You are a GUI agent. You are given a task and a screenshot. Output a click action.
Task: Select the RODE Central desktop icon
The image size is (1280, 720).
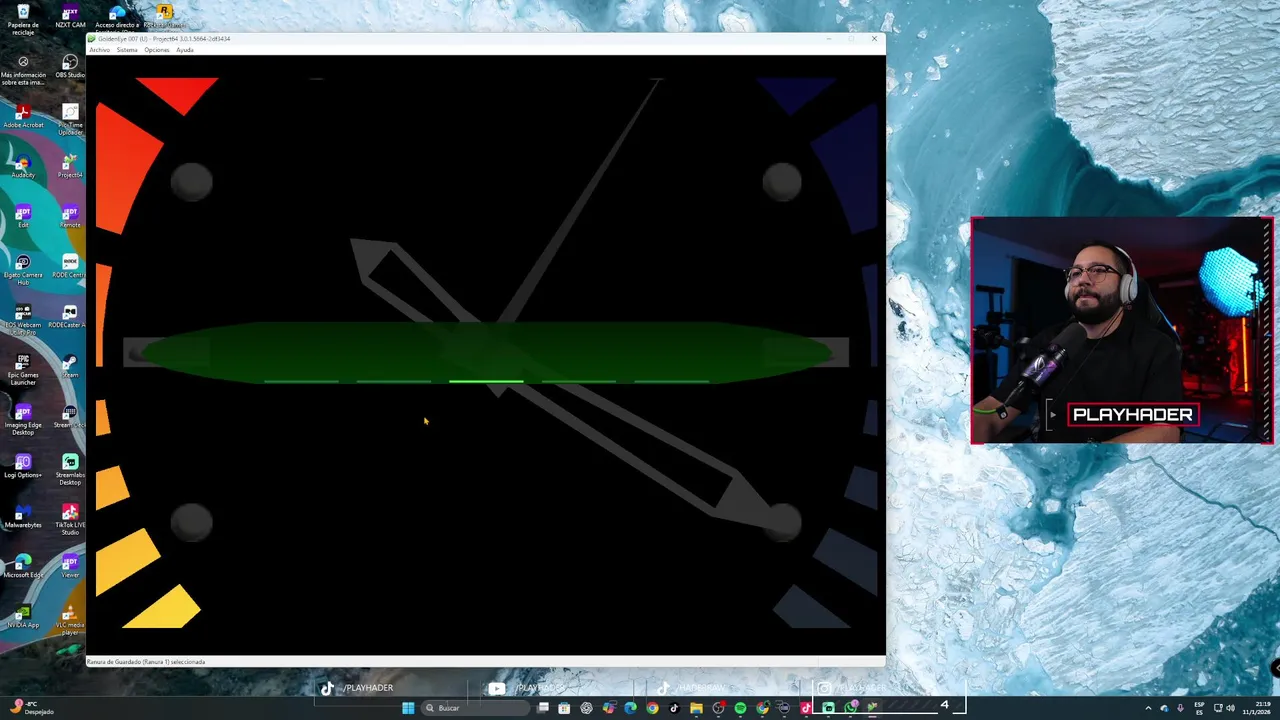pyautogui.click(x=70, y=267)
